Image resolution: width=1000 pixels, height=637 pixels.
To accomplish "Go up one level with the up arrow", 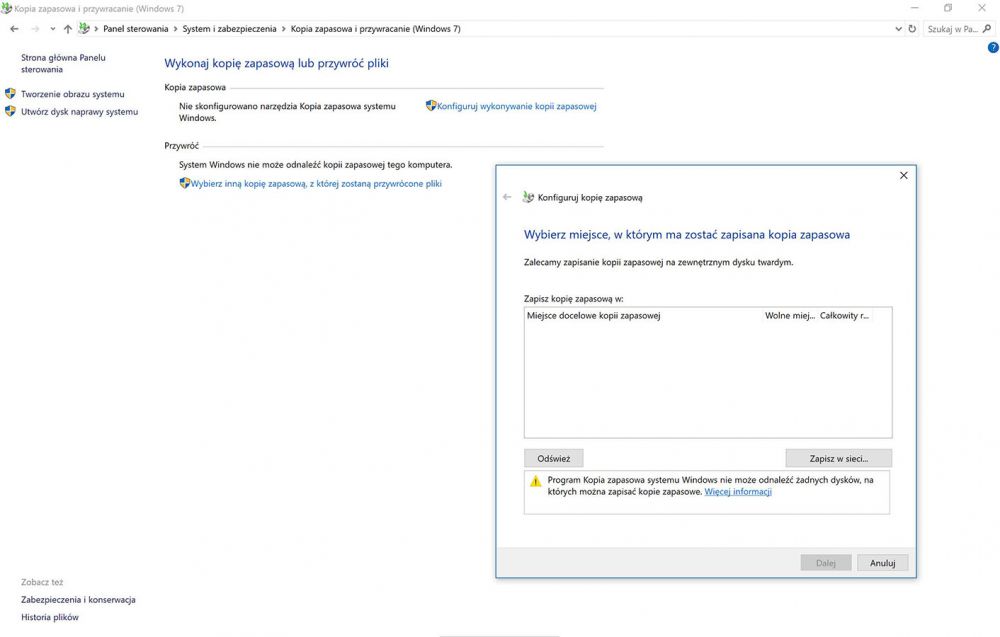I will pyautogui.click(x=68, y=29).
